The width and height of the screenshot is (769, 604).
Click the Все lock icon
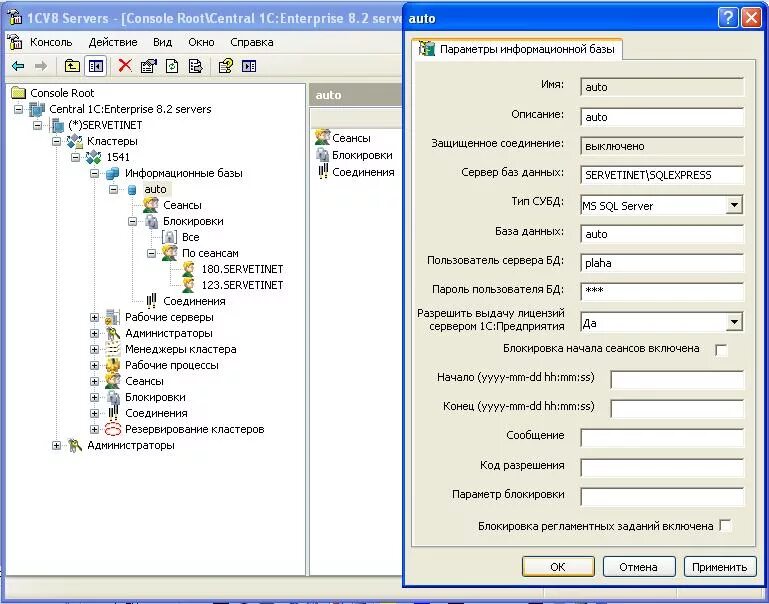click(x=169, y=237)
